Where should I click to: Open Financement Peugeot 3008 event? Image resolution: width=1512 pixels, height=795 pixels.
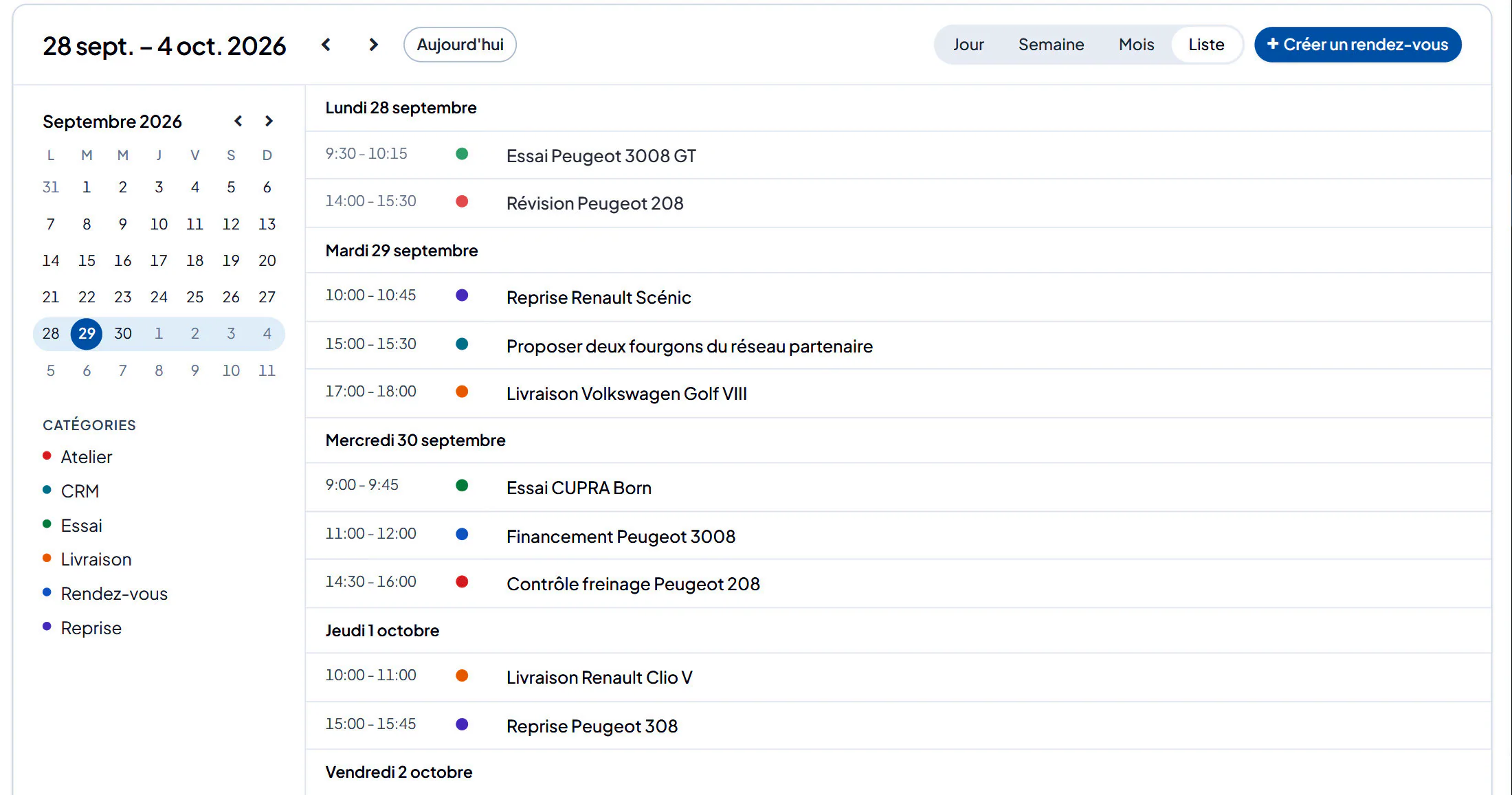(898, 536)
